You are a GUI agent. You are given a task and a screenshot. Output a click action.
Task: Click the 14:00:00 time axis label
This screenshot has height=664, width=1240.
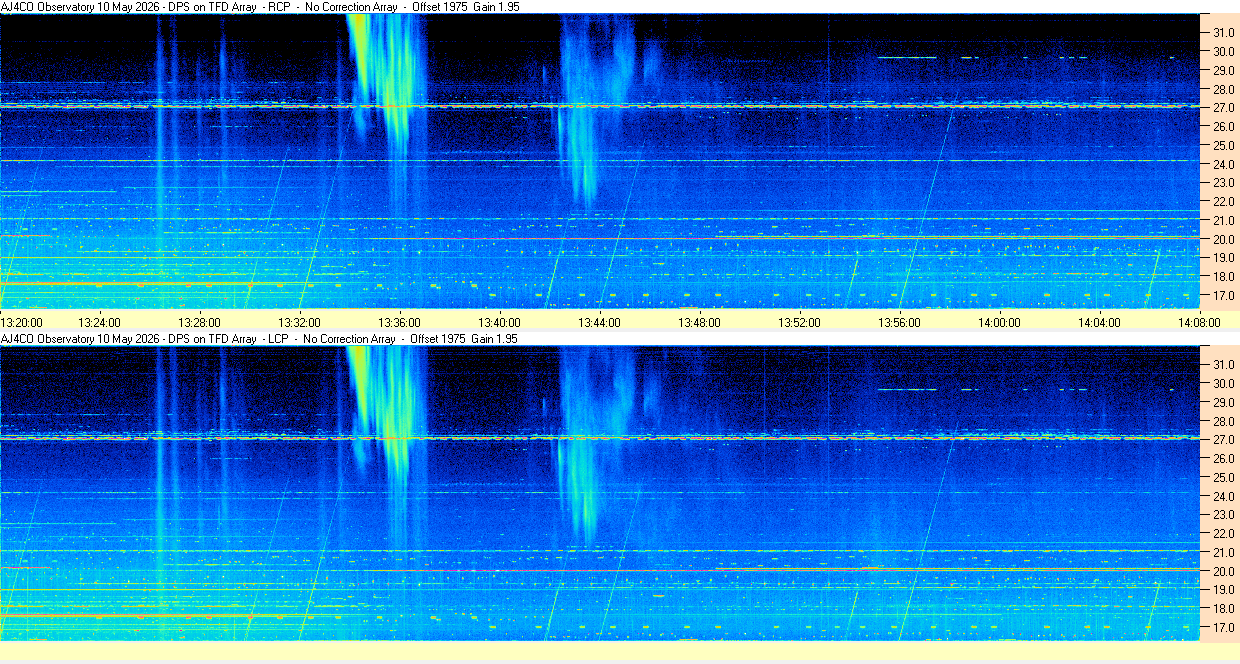pos(999,322)
